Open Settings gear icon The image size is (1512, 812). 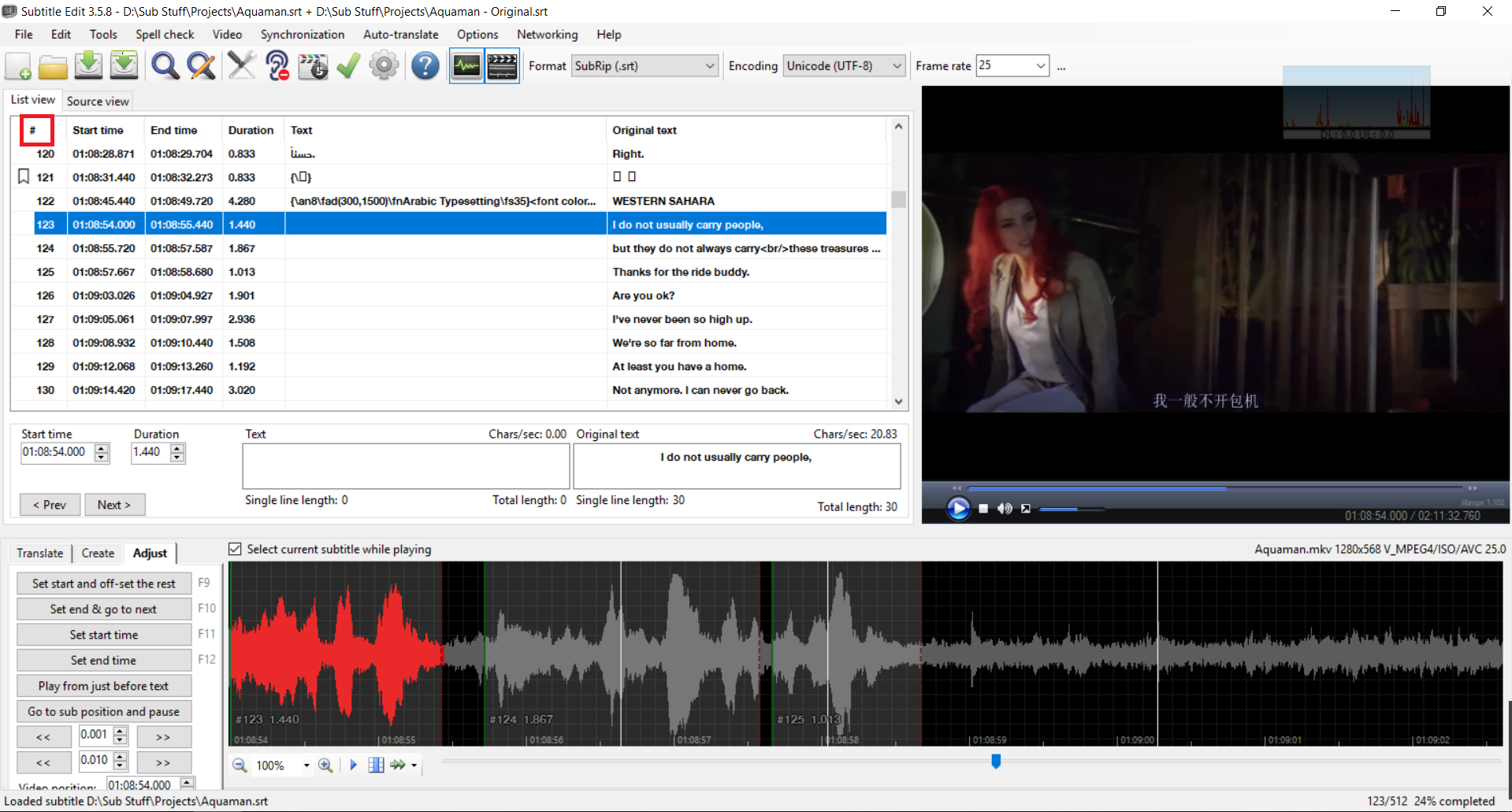(384, 66)
